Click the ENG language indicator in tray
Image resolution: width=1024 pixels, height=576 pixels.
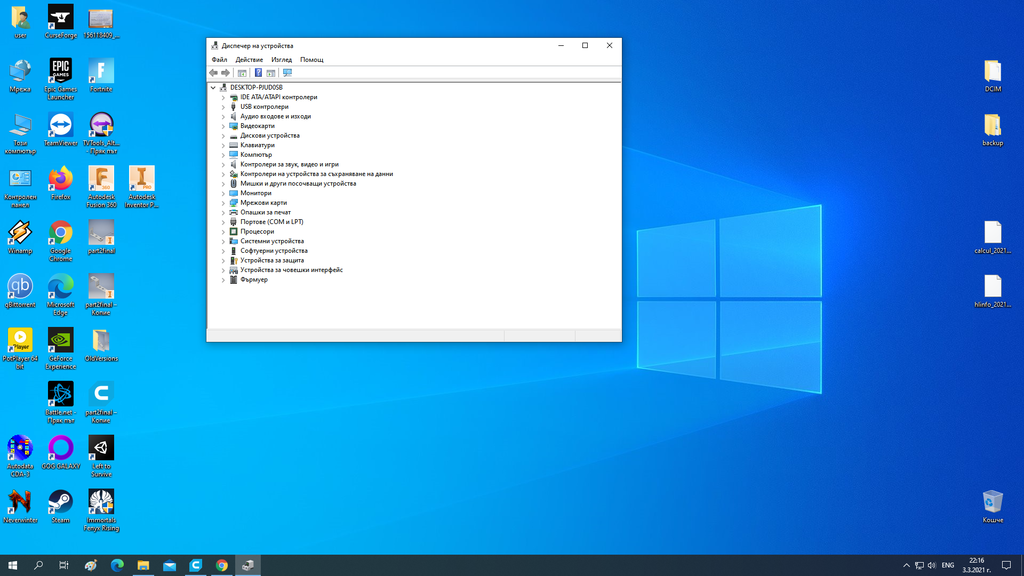(948, 566)
